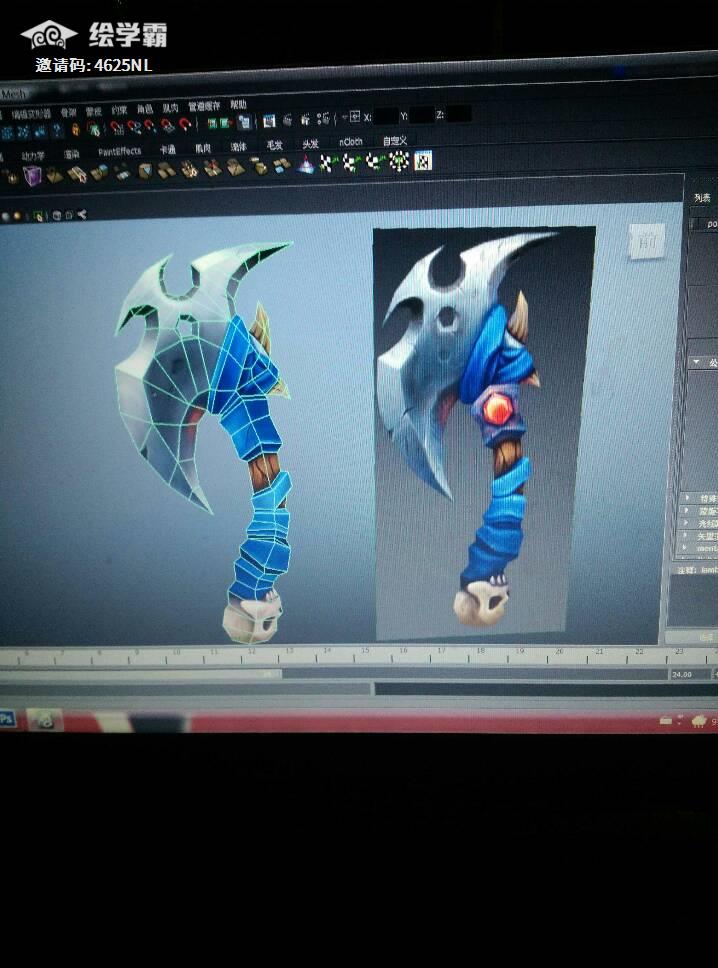Click the clapperboard render current frame icon
This screenshot has width=718, height=968.
pyautogui.click(x=286, y=120)
